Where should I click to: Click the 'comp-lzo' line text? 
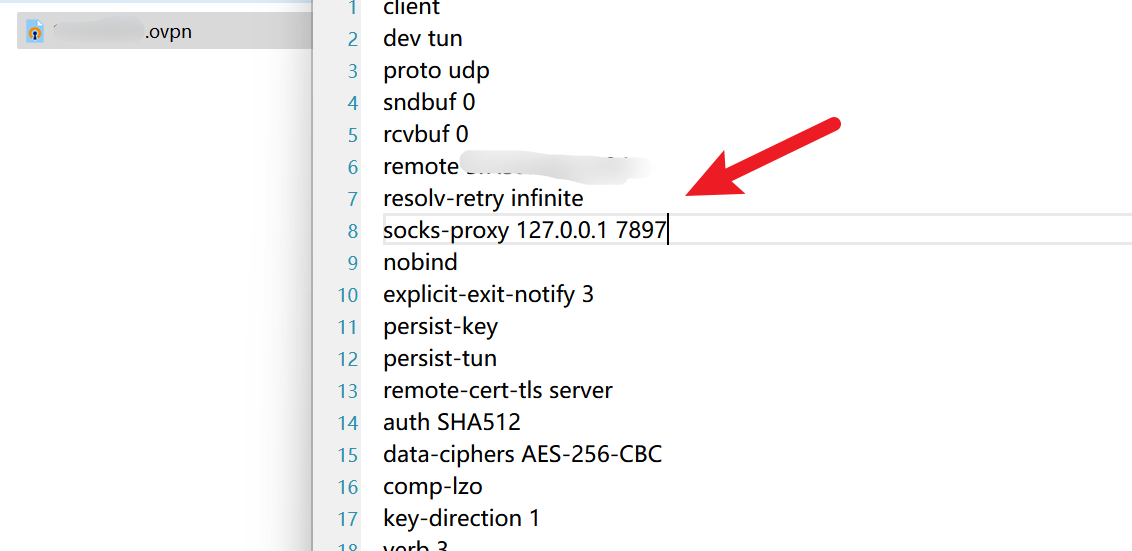coord(432,487)
